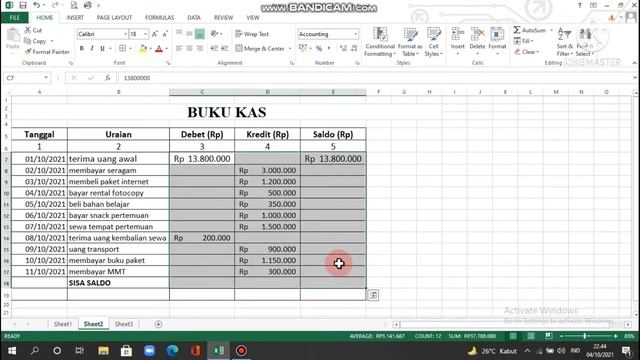The height and width of the screenshot is (360, 640).
Task: Expand the font size dropdown
Action: click(x=146, y=34)
